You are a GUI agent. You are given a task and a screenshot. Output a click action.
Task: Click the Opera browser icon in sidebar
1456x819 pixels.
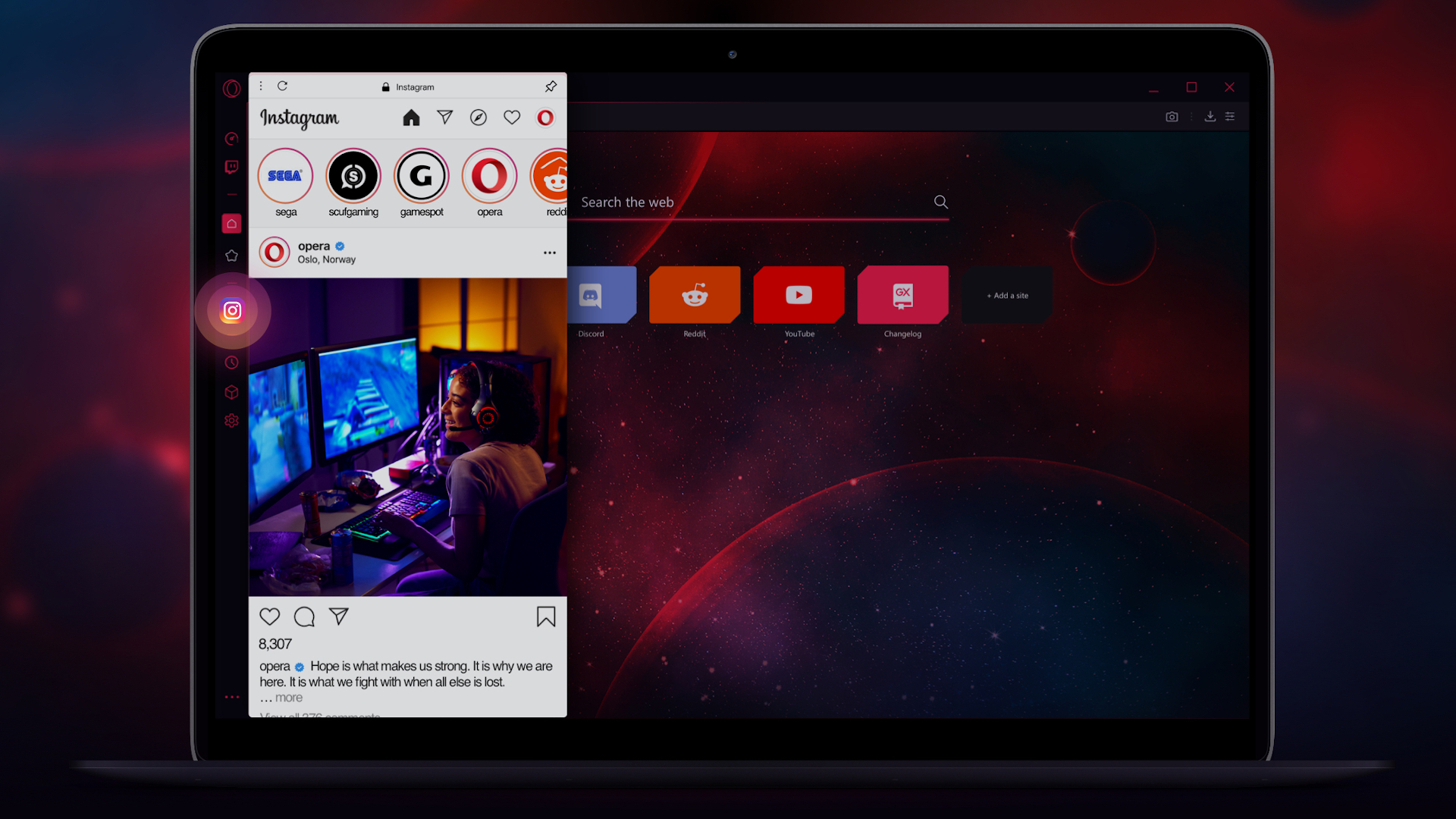(x=232, y=88)
